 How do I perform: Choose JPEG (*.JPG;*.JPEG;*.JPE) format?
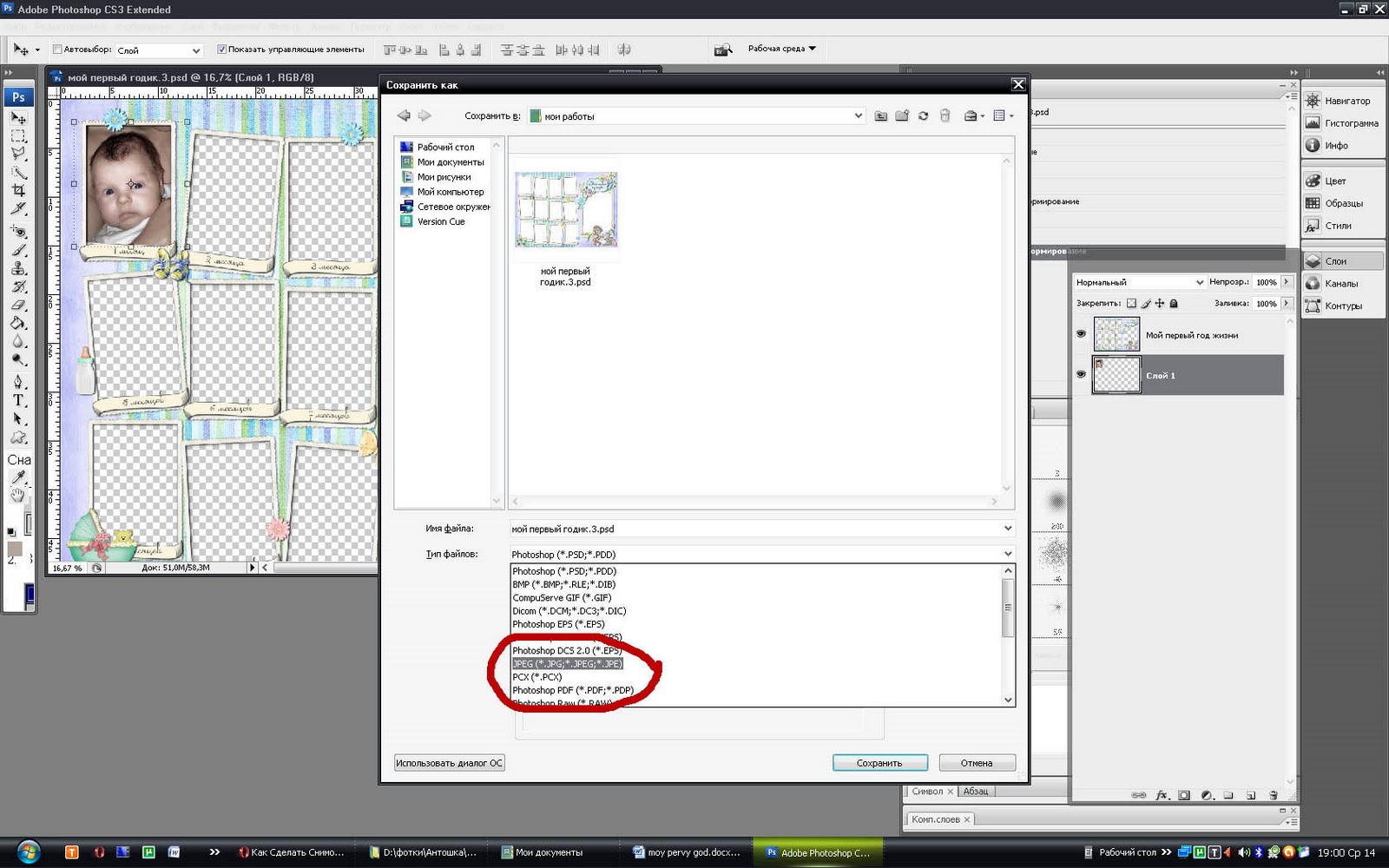pos(567,664)
